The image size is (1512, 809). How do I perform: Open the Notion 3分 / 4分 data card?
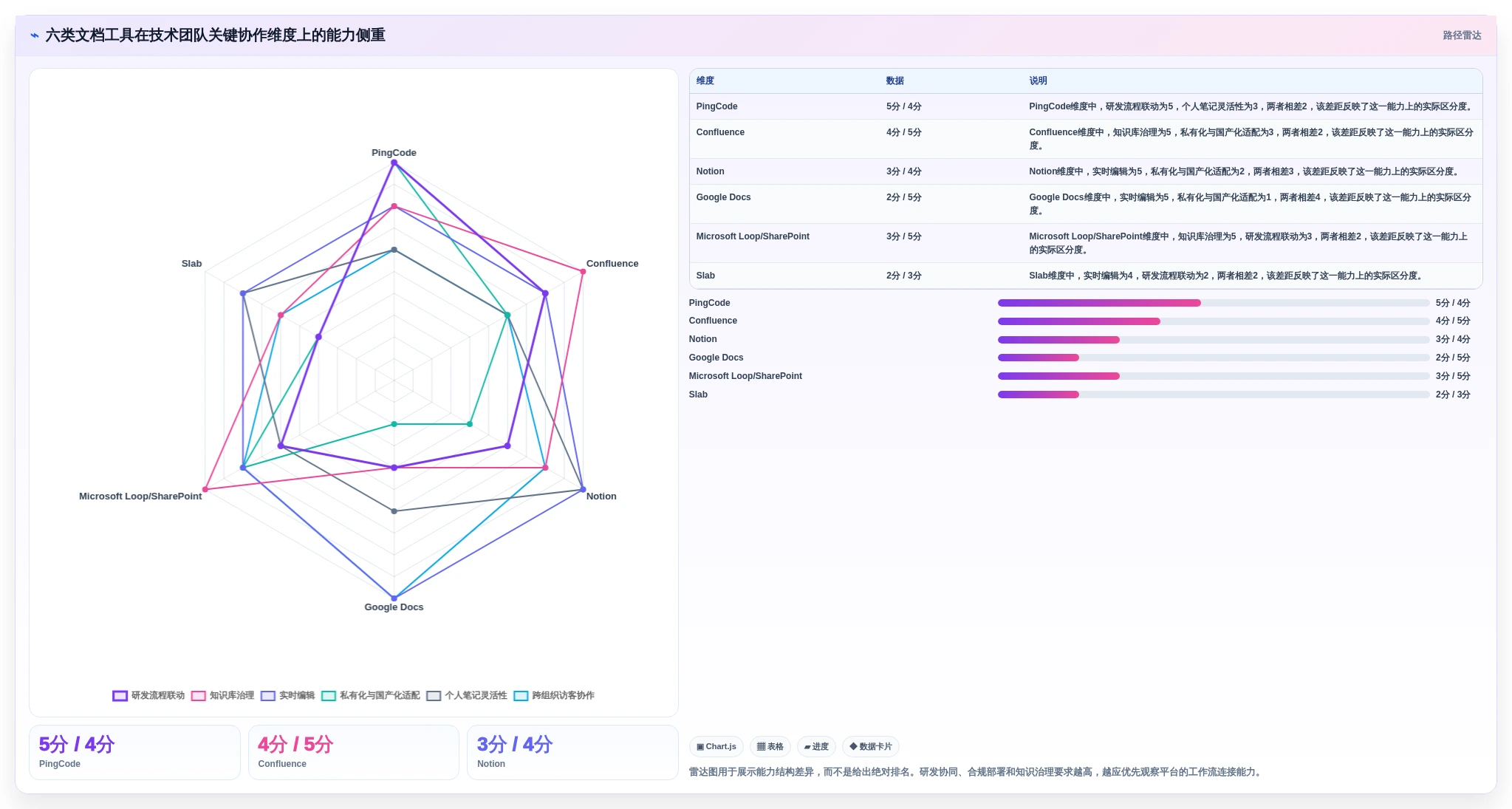pyautogui.click(x=572, y=752)
